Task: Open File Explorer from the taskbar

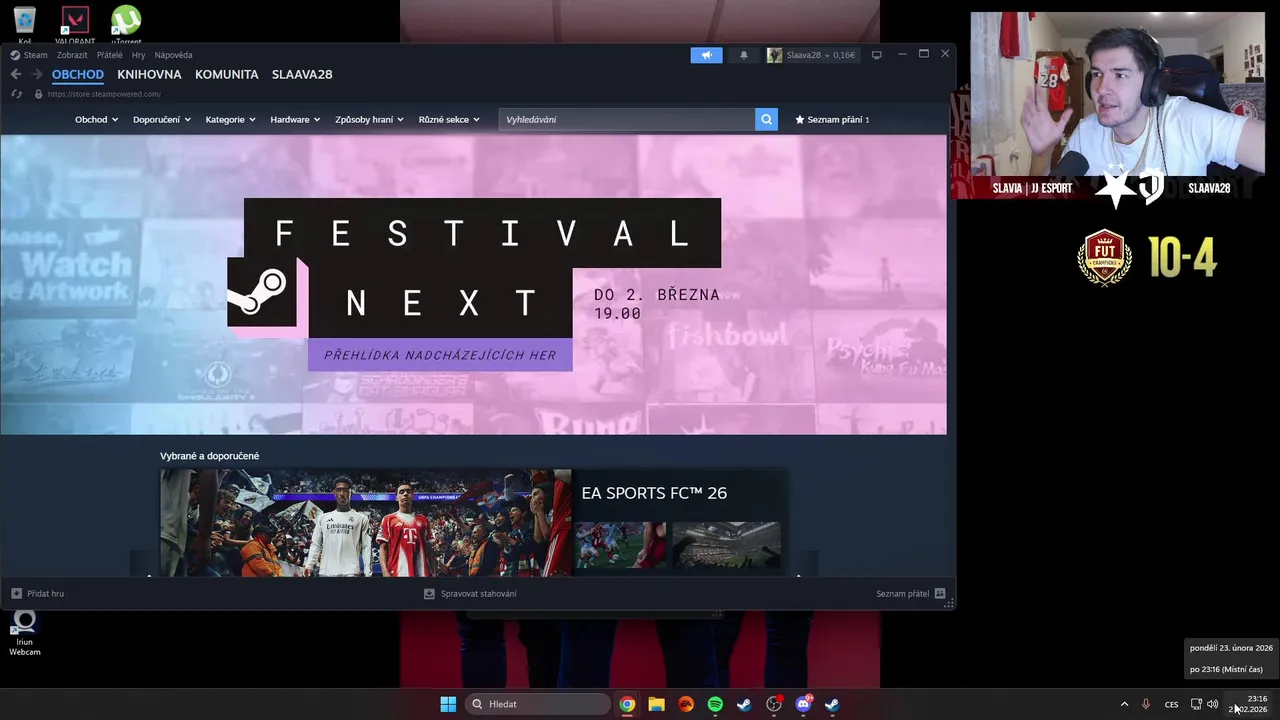Action: (656, 704)
